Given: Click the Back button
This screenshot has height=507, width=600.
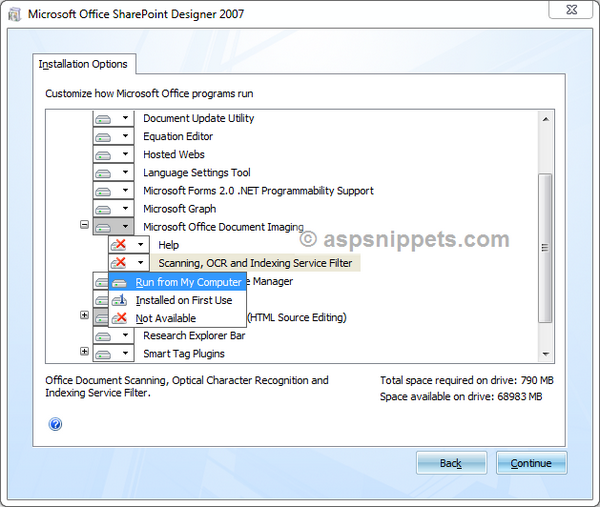Looking at the screenshot, I should [451, 463].
